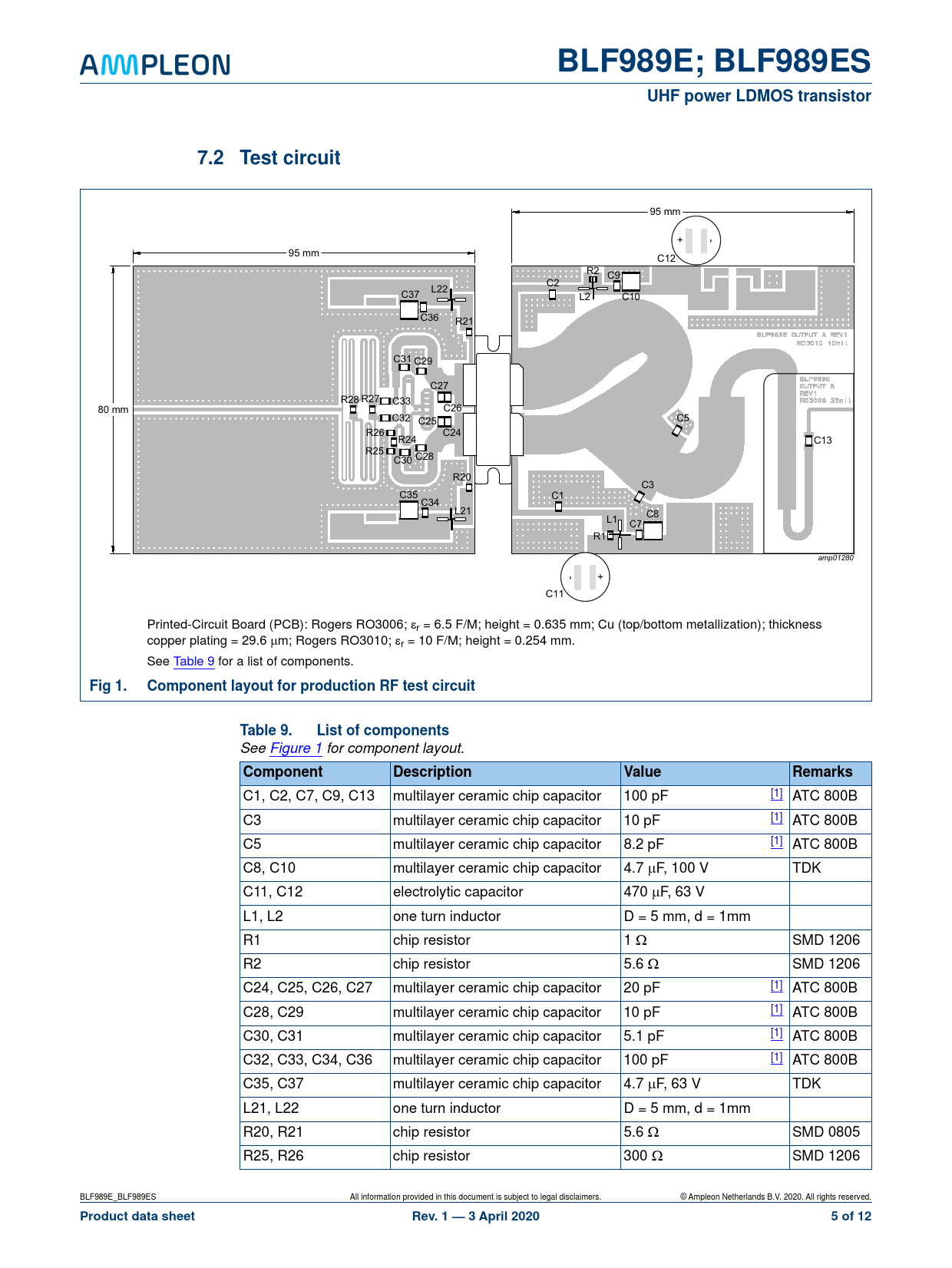Viewport: 952px width, 1268px height.
Task: Click footnote [1] in C24–C27 row
Action: 776,986
